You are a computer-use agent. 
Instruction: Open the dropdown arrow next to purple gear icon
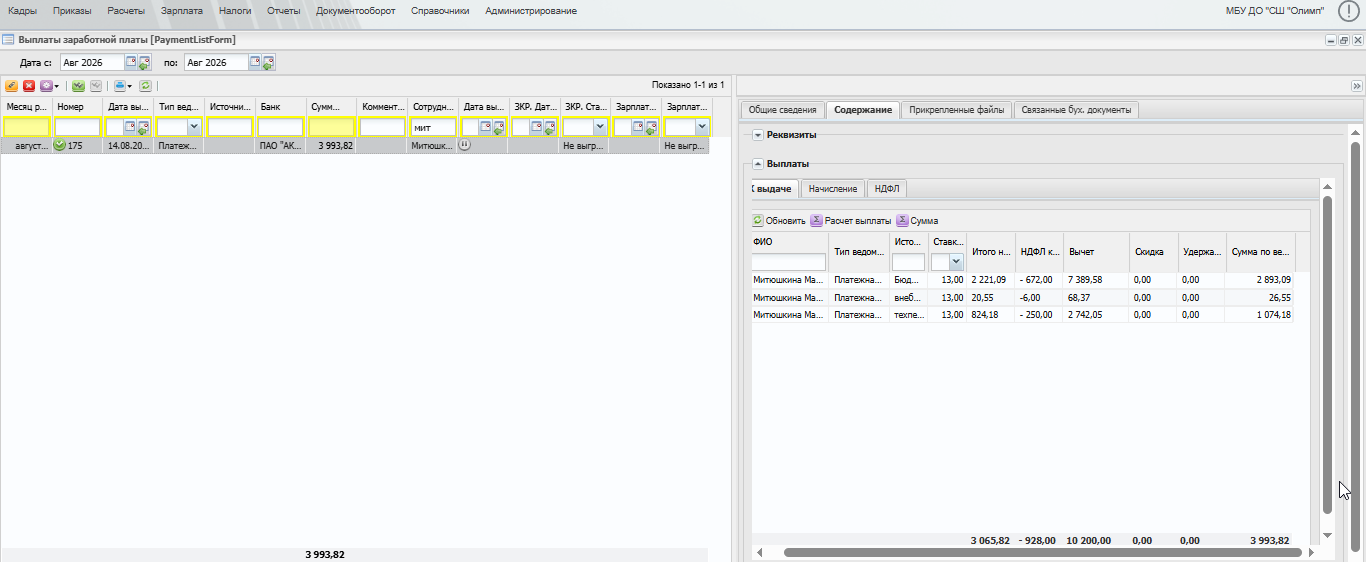[x=56, y=86]
